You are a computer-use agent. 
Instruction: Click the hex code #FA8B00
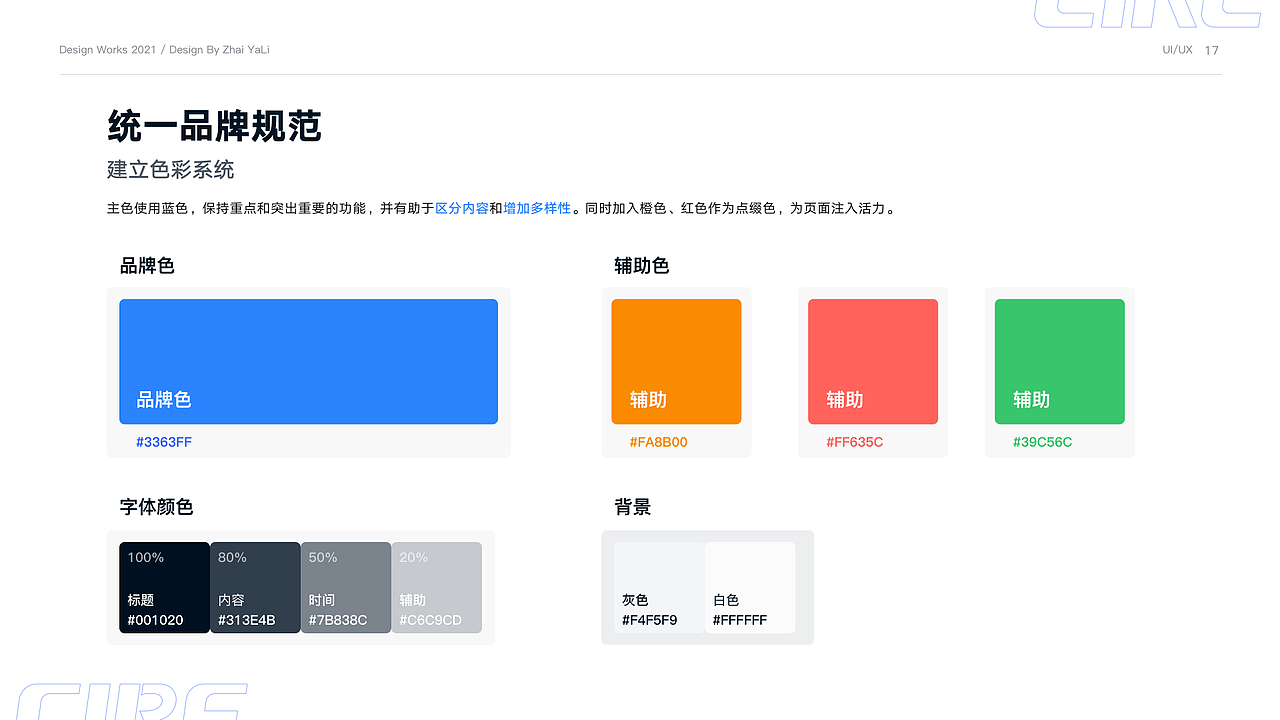[x=659, y=442]
